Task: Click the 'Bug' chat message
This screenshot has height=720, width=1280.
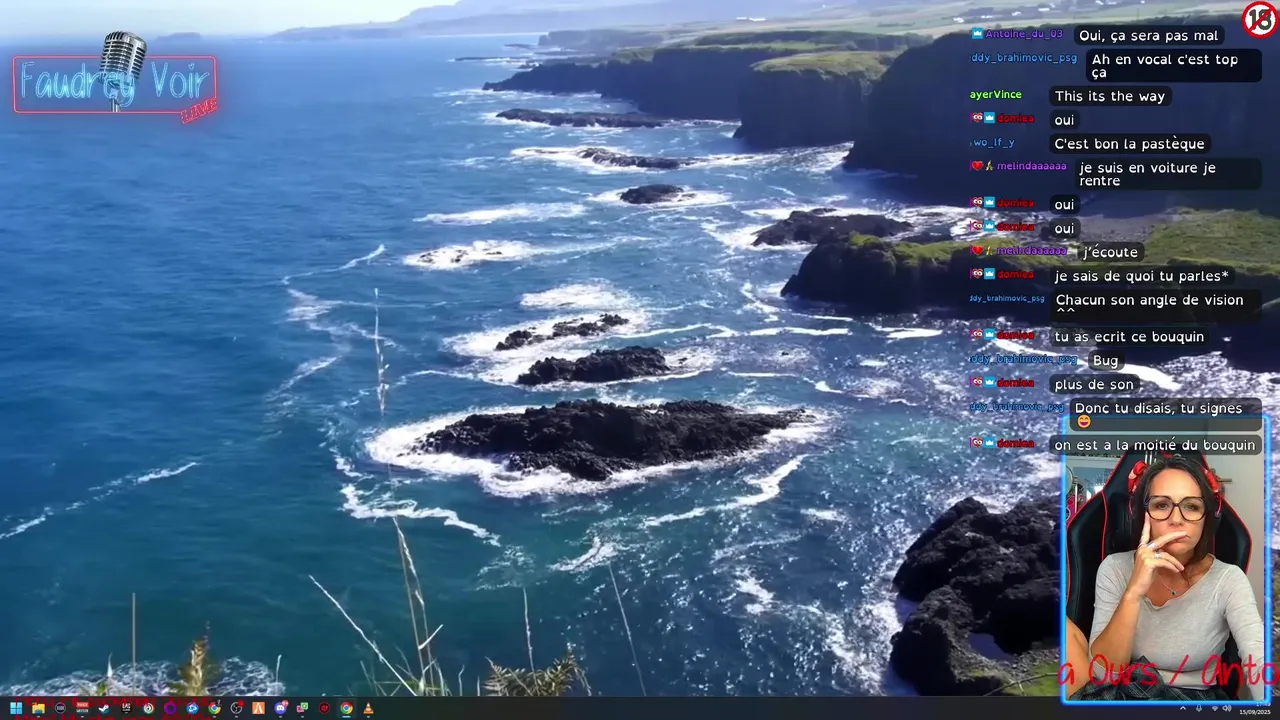Action: point(1105,361)
